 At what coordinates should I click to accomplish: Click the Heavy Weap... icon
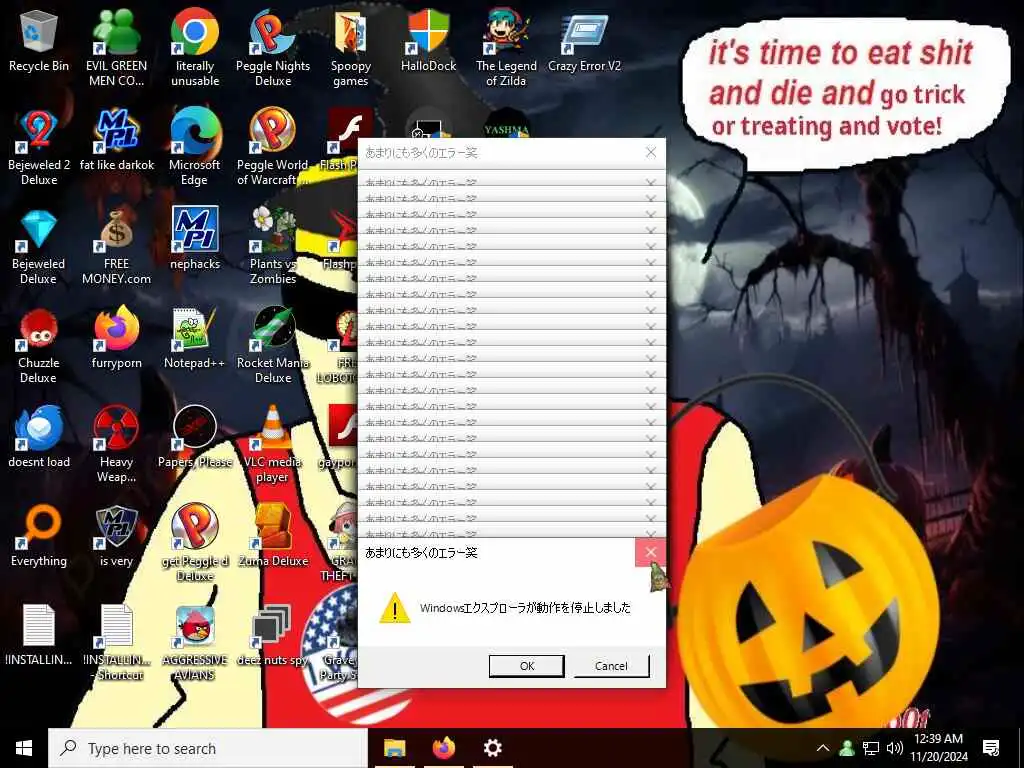pos(116,445)
